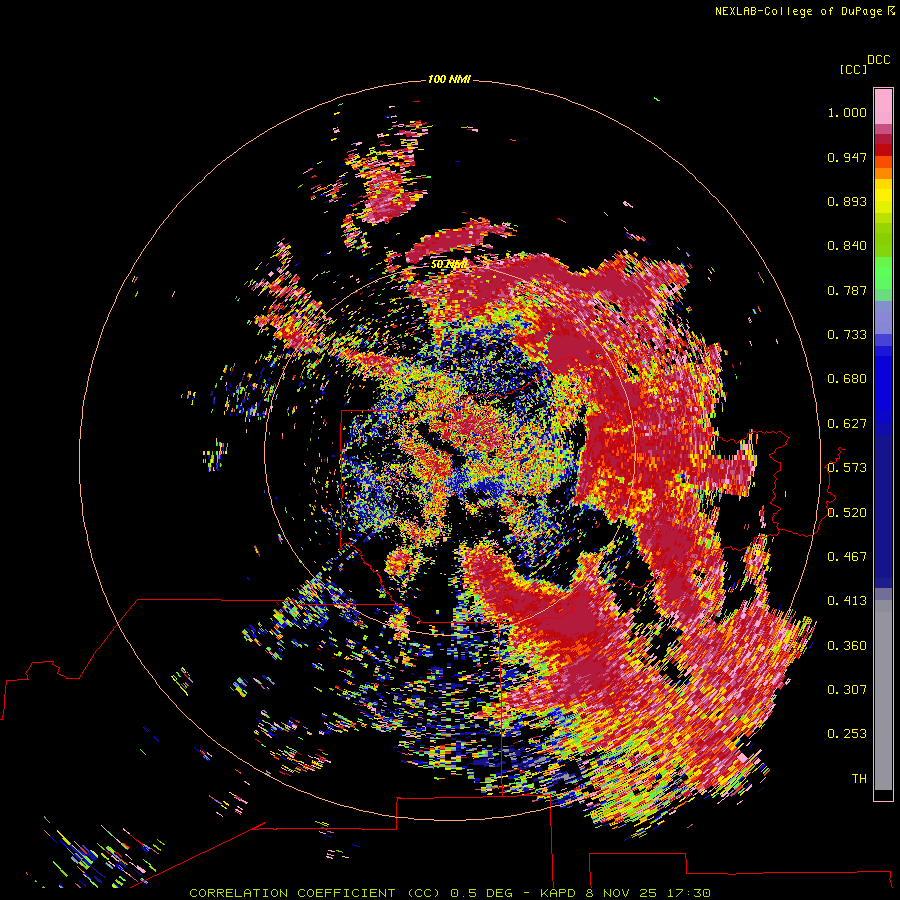This screenshot has width=900, height=900.
Task: Click the [CC] units label
Action: pos(853,69)
